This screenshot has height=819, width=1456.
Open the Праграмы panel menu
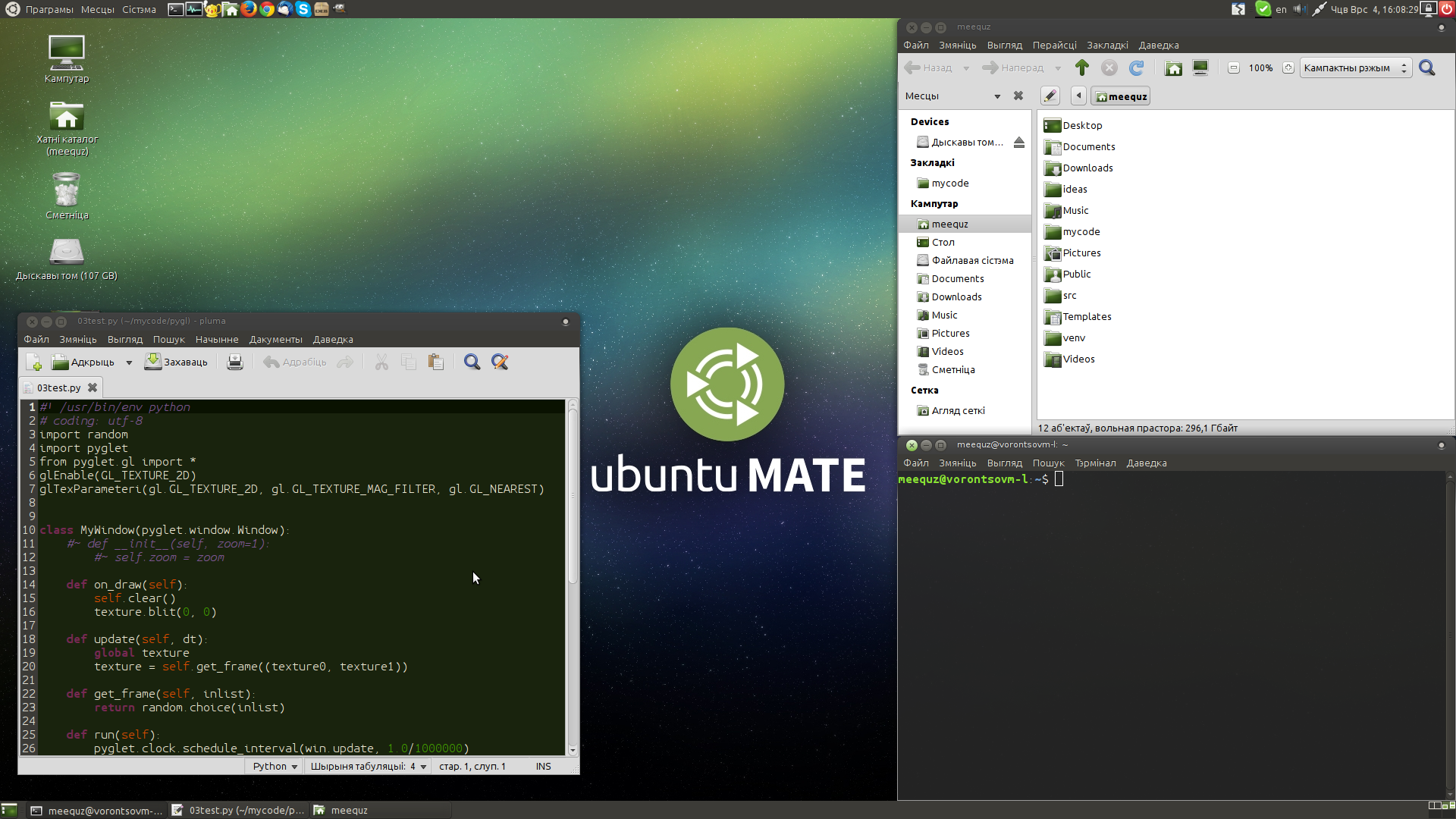[49, 10]
